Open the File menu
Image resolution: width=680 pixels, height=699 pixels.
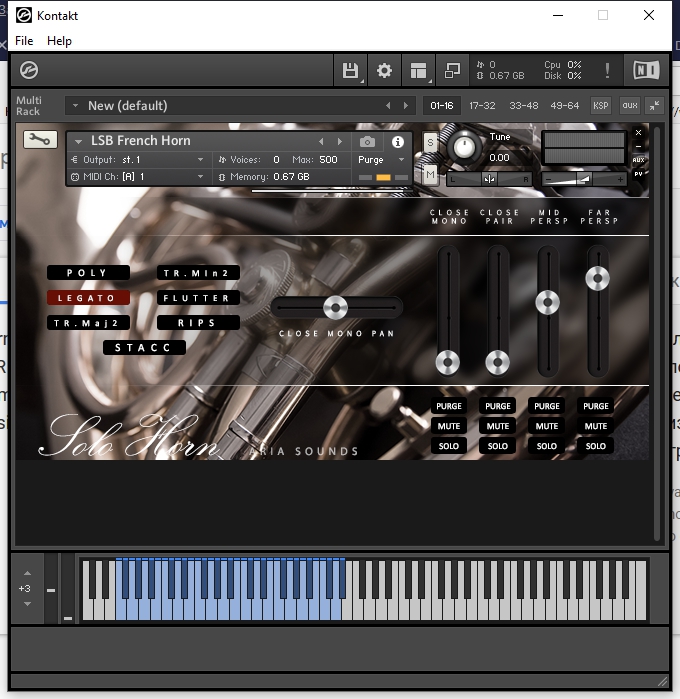24,41
